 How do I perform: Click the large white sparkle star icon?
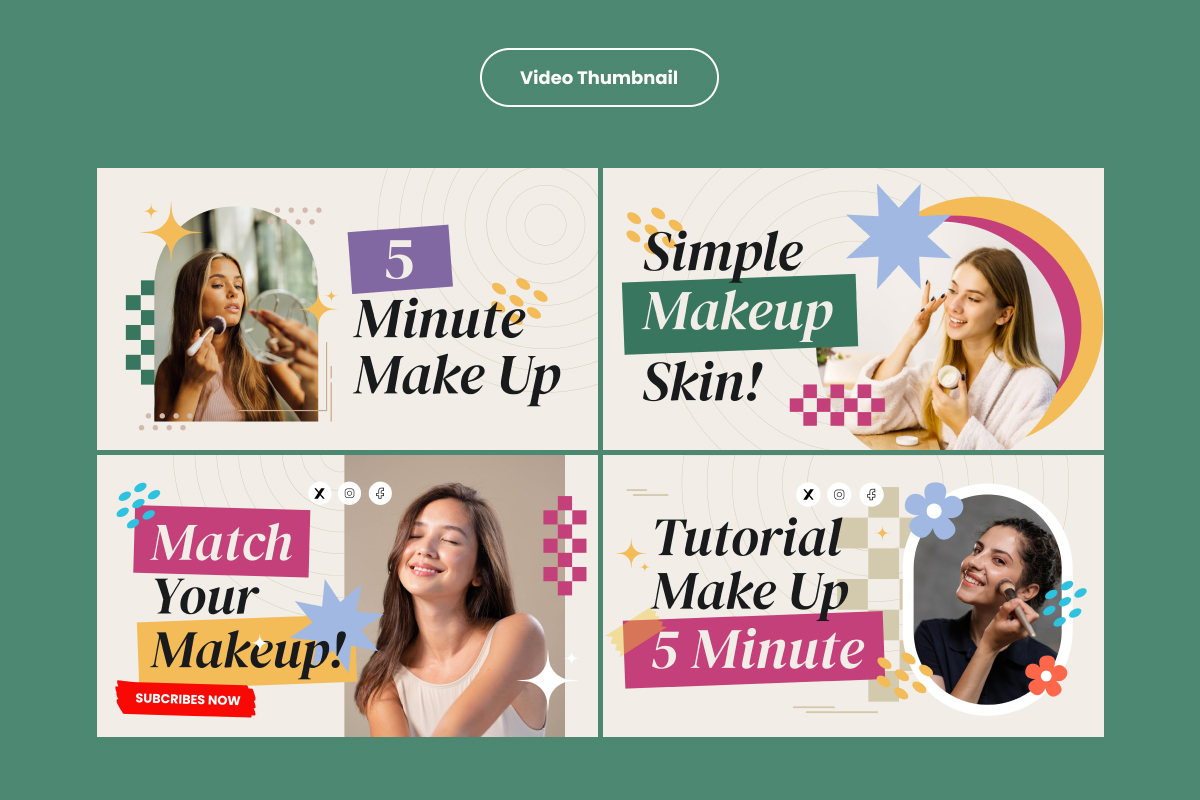click(x=547, y=682)
